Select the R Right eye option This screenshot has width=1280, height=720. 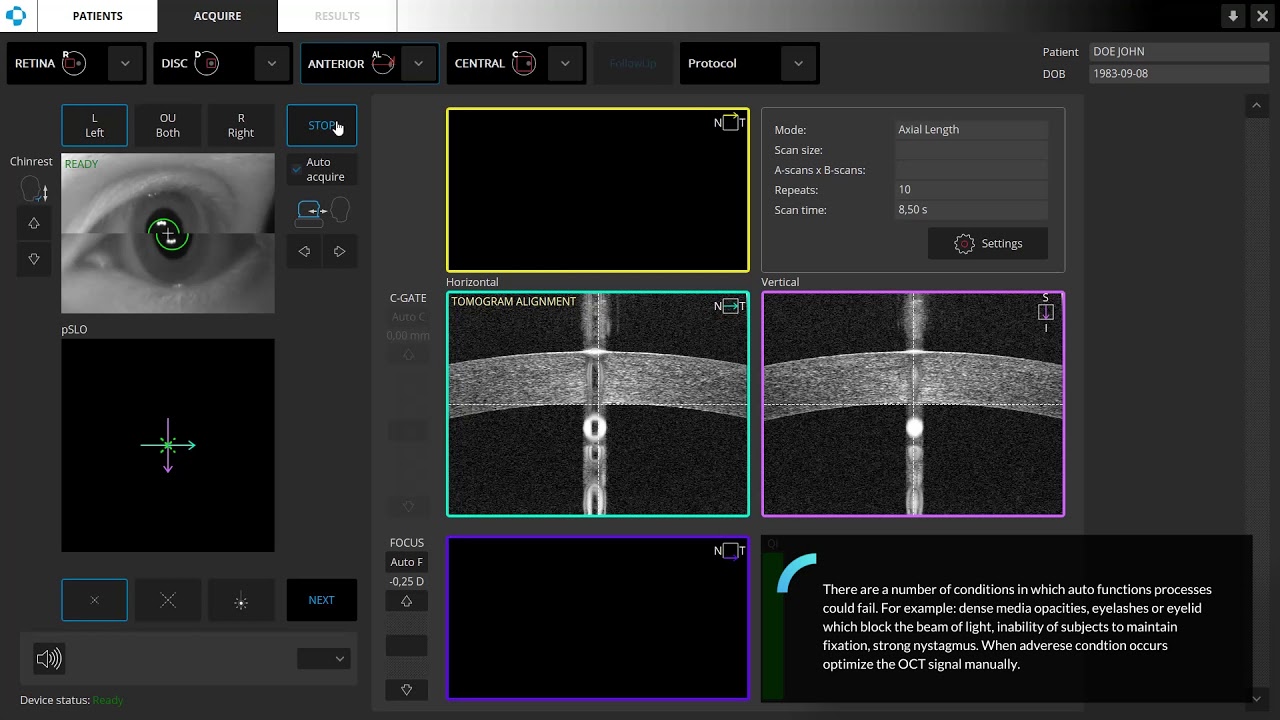[x=241, y=125]
